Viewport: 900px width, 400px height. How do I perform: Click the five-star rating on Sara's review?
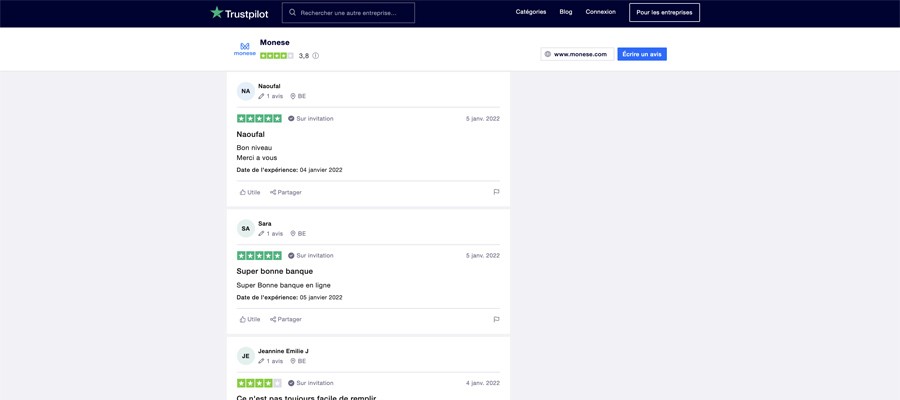click(259, 255)
